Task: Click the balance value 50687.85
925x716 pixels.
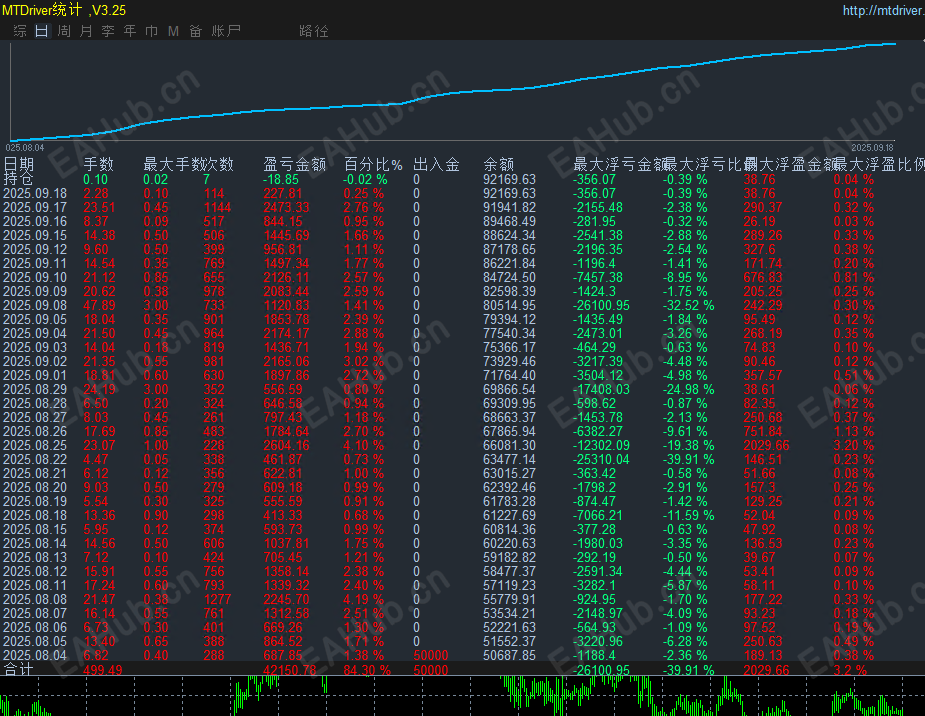Action: tap(510, 656)
